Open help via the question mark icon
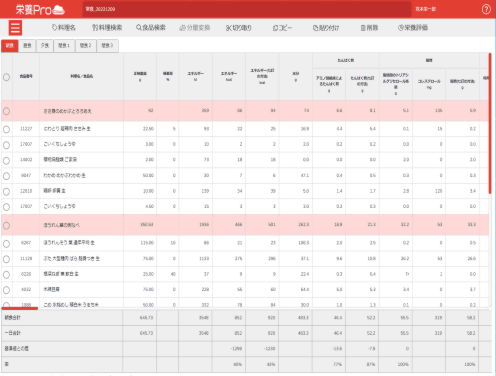Screen dimensions: 496x376 (486, 9)
